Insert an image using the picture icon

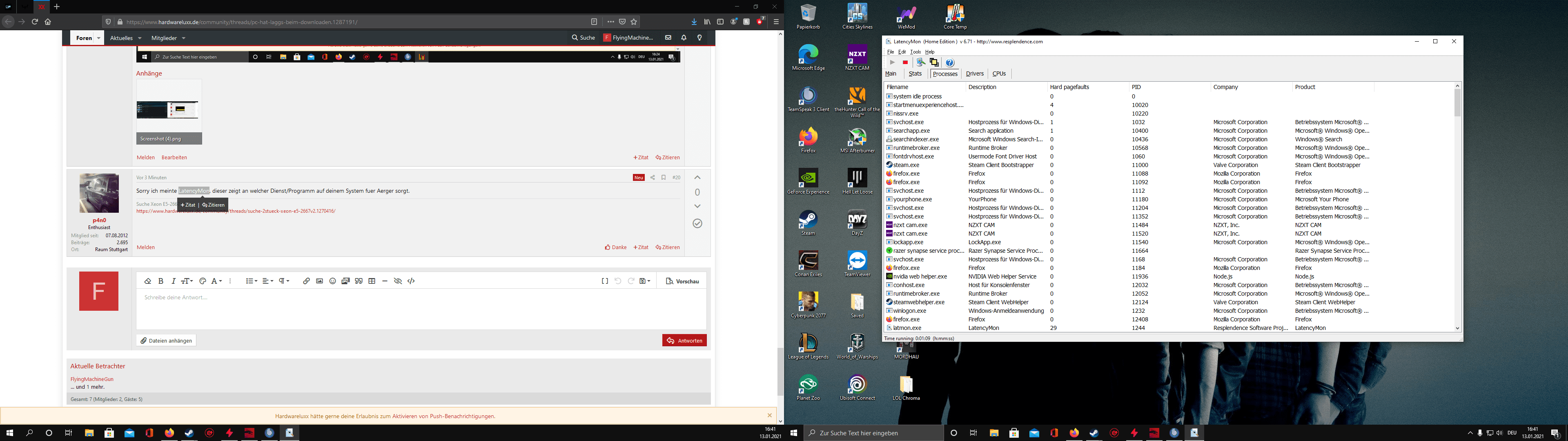pyautogui.click(x=320, y=281)
